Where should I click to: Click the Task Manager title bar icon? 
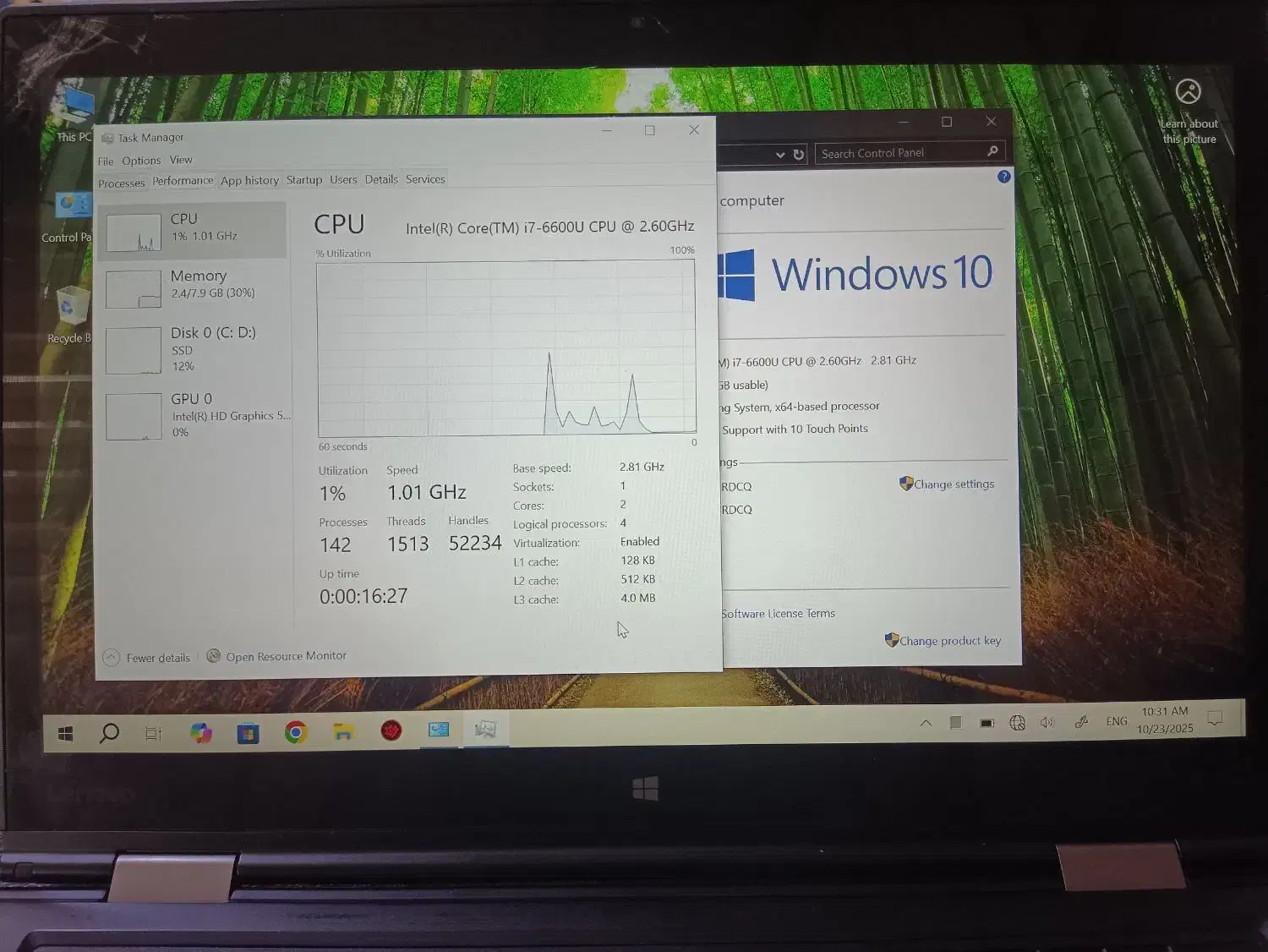click(107, 138)
